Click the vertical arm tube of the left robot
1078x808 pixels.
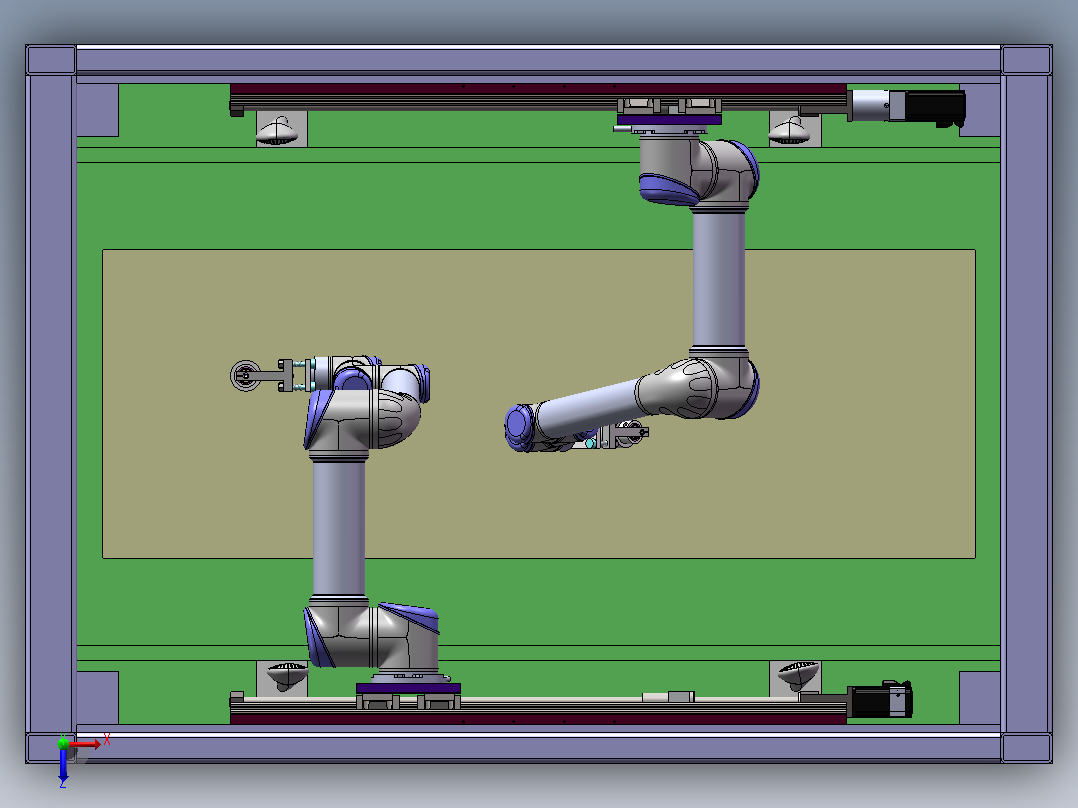click(338, 528)
